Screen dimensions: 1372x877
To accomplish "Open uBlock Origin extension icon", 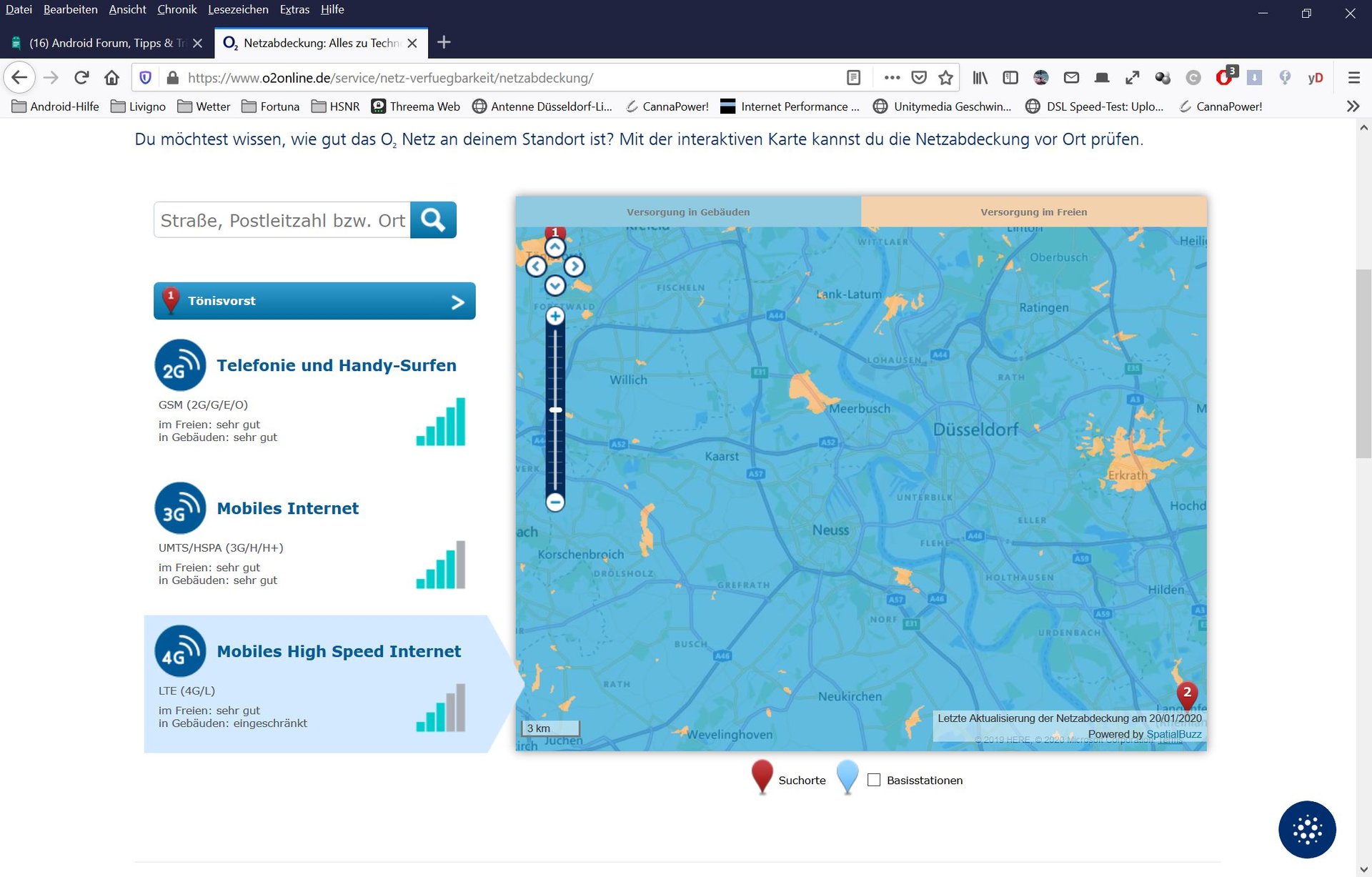I will pos(1225,77).
